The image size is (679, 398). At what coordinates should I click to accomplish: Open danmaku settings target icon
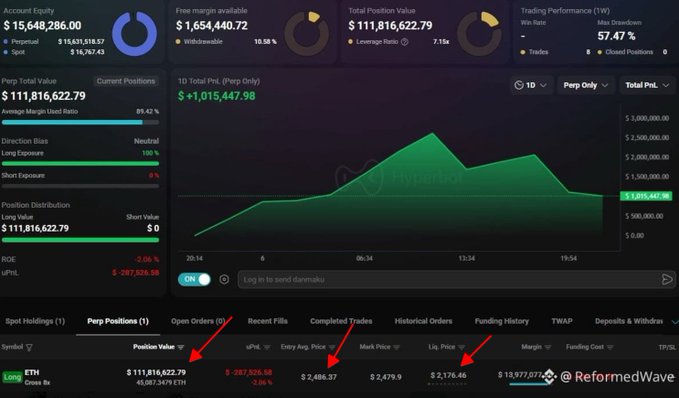(224, 279)
